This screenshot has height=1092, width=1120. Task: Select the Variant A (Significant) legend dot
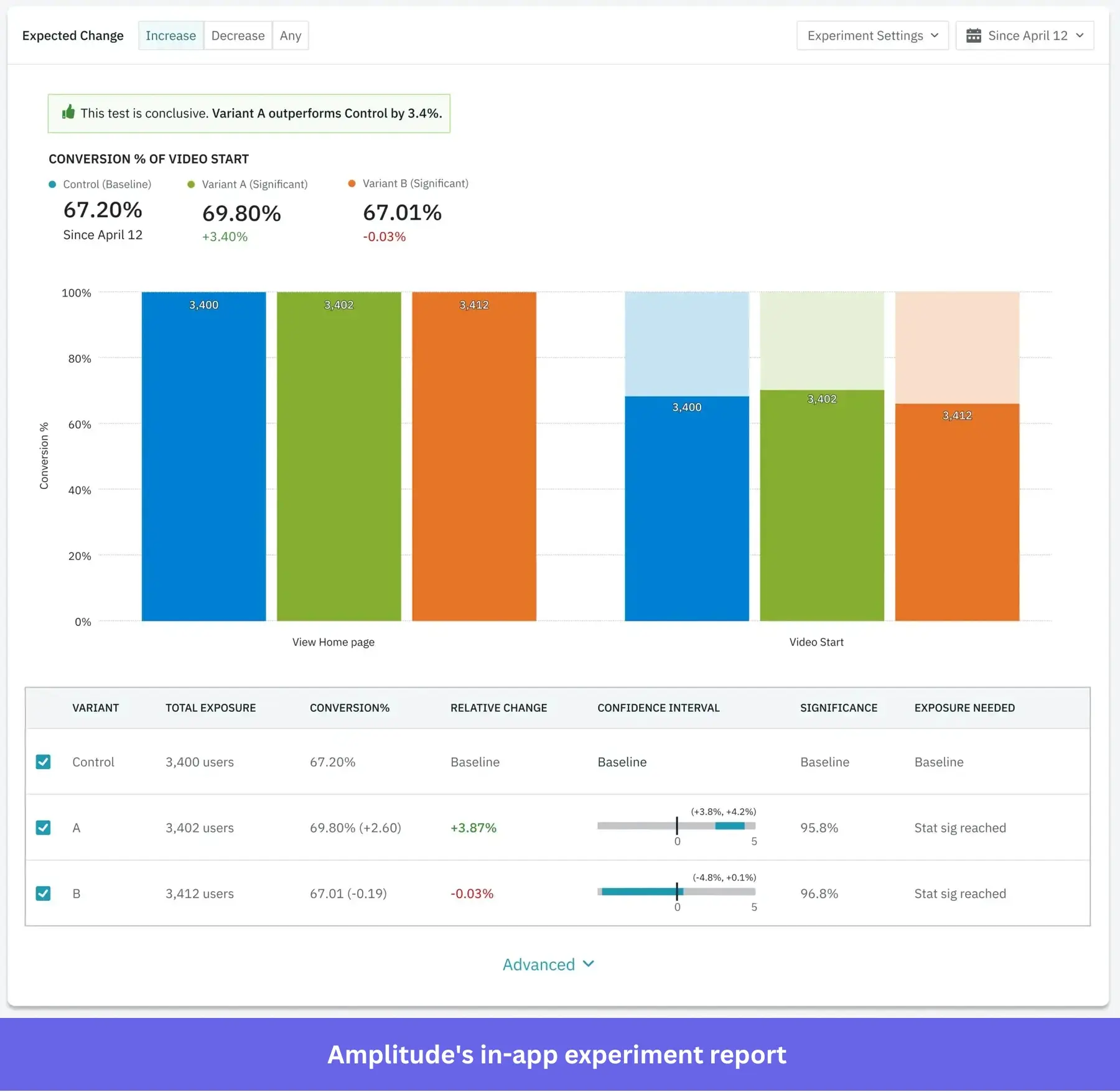pos(190,184)
